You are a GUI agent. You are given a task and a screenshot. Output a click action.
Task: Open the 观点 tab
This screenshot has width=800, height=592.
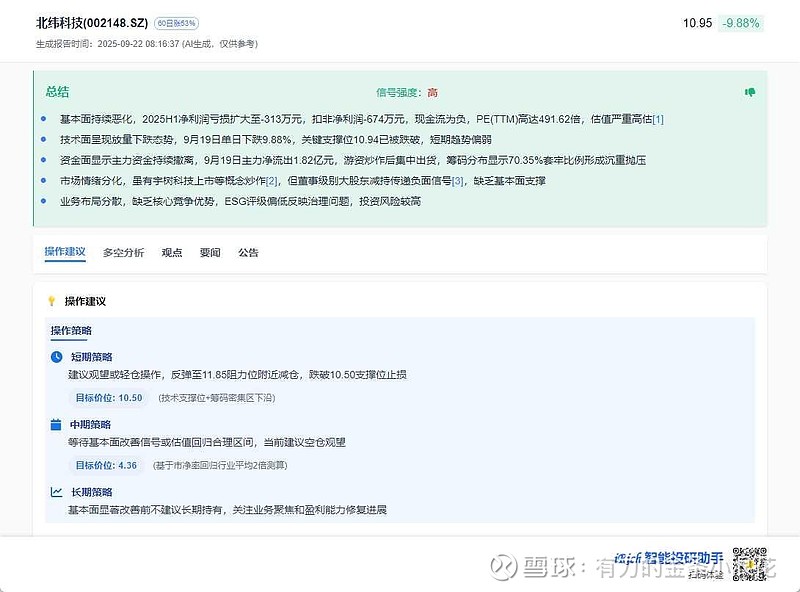172,253
